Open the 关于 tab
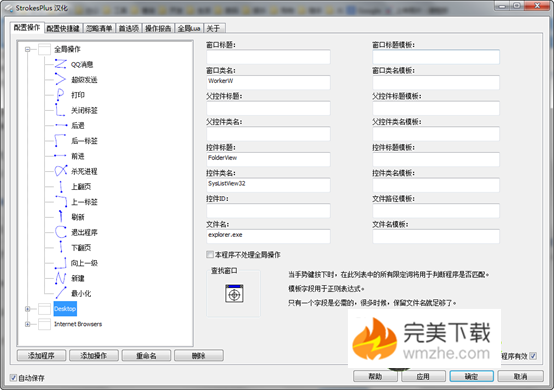 [x=213, y=28]
